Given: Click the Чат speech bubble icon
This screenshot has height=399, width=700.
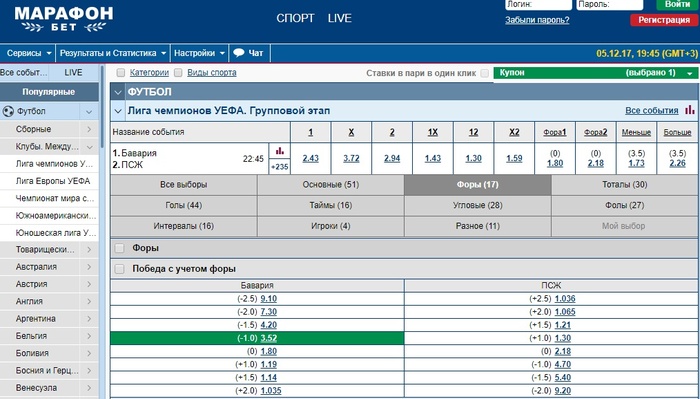Looking at the screenshot, I should click(x=239, y=53).
